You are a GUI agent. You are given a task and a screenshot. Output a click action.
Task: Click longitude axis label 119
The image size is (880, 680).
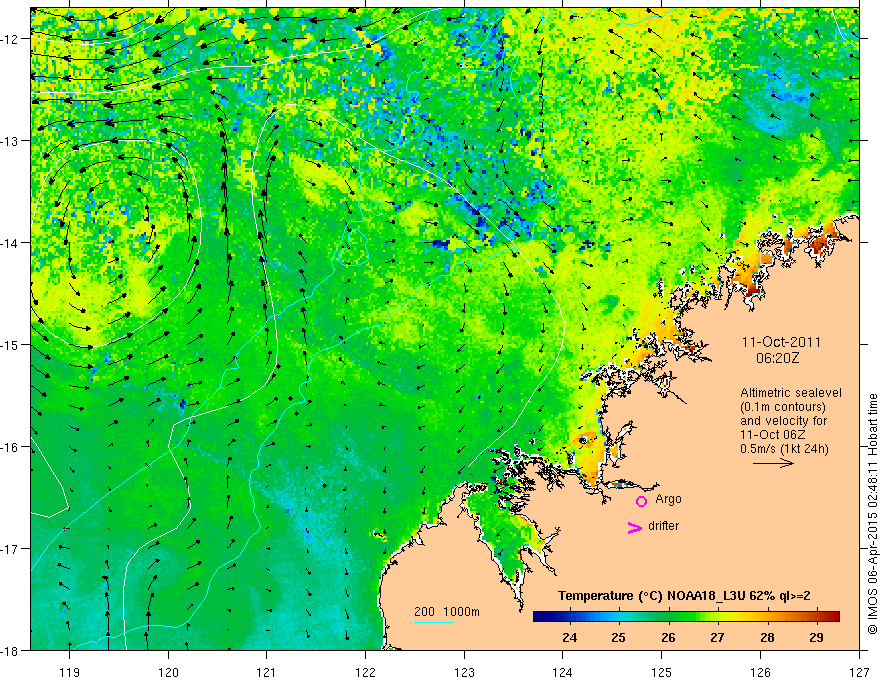tap(70, 672)
